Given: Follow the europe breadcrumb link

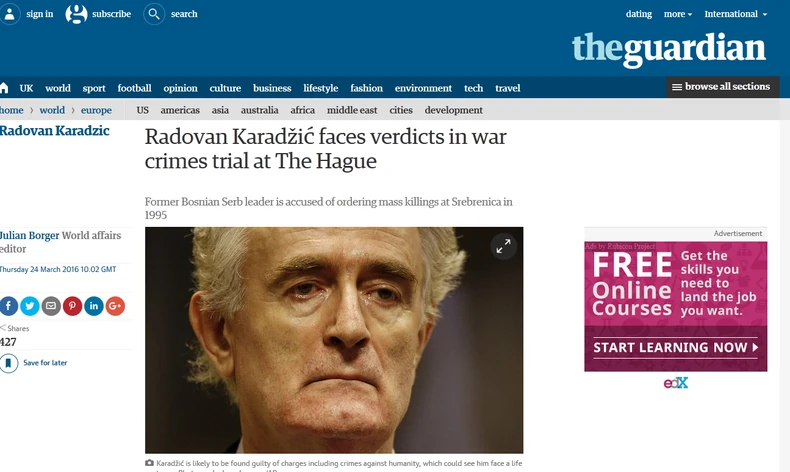Looking at the screenshot, I should tap(96, 110).
